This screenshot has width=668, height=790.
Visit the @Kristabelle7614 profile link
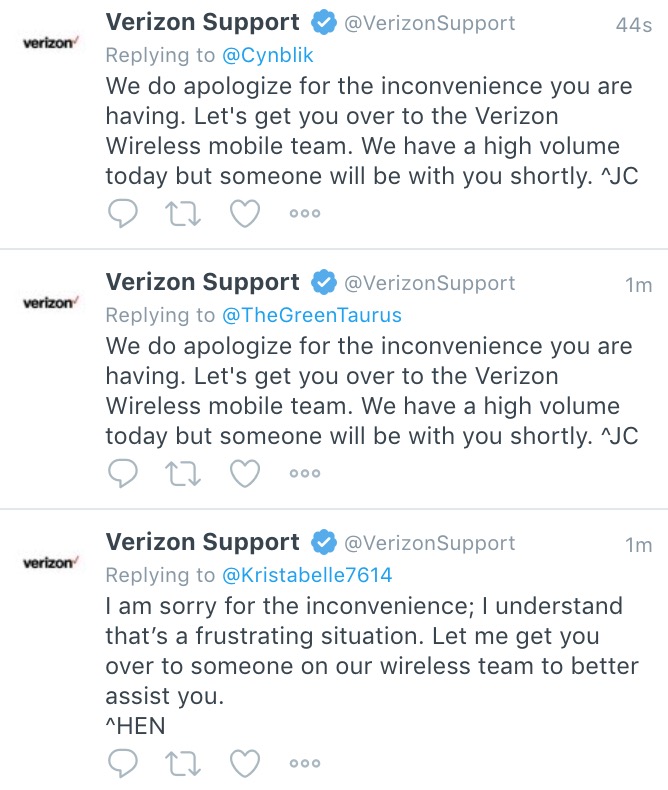click(x=307, y=575)
